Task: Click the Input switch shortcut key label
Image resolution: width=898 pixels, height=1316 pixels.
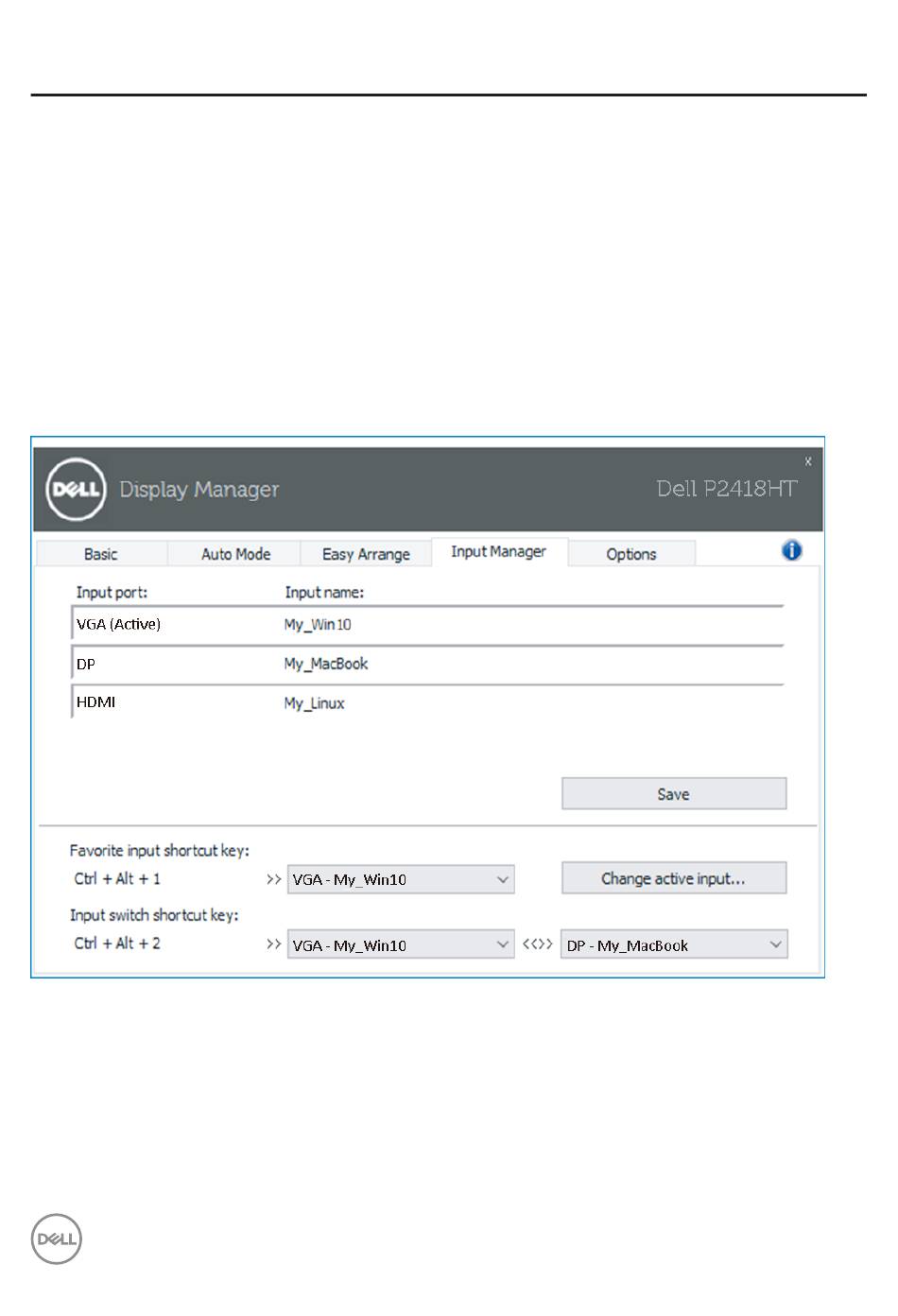Action: [154, 915]
